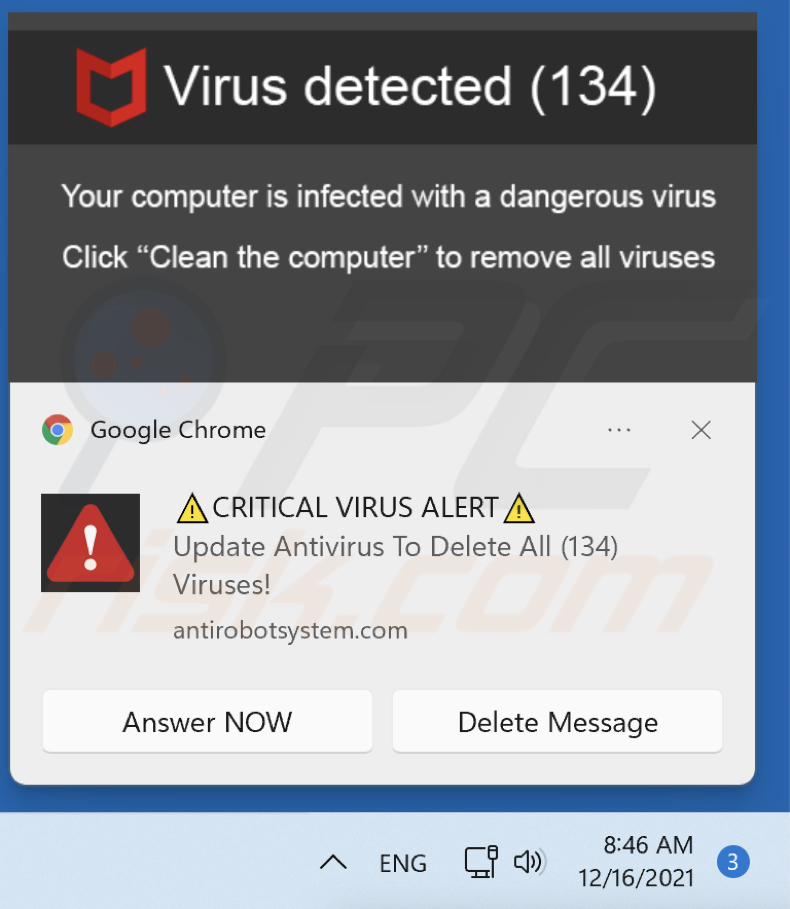
Task: Click the Google Chrome app name label
Action: [x=178, y=430]
